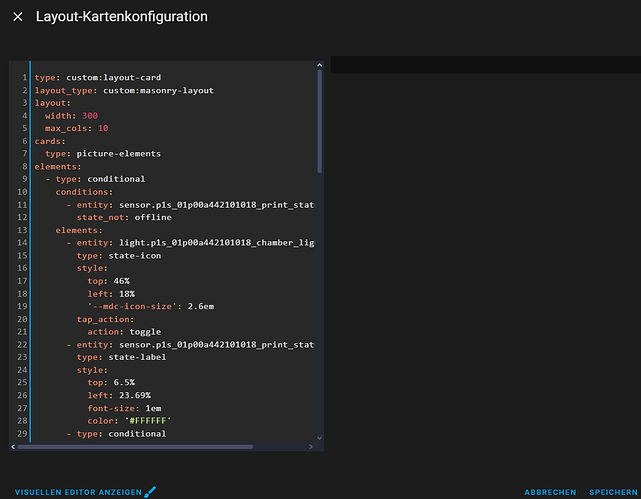Close the Layout-Kartenkonfiguration dialog
Screen dimensions: 641x499
pyautogui.click(x=18, y=17)
